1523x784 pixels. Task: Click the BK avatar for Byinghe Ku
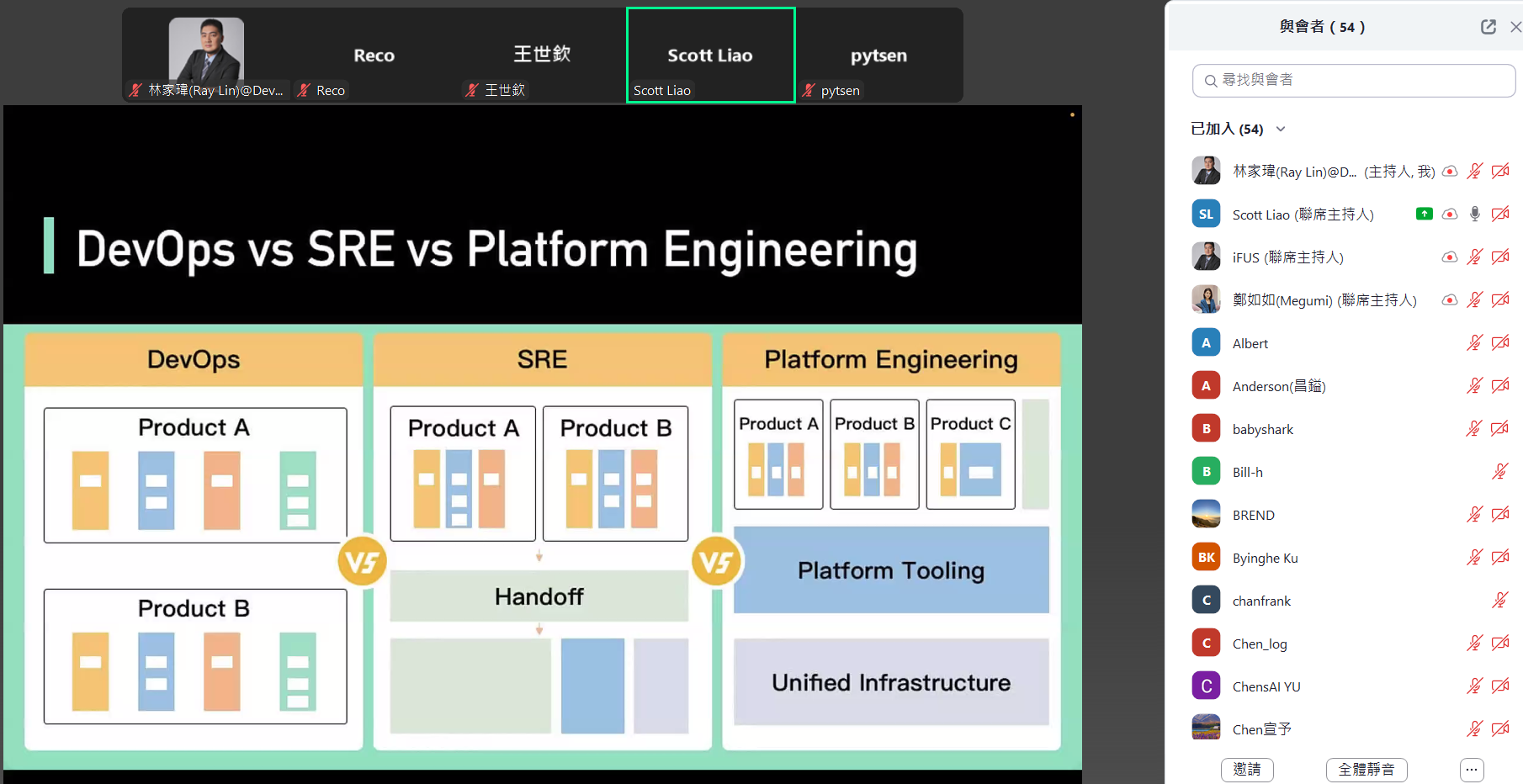coord(1206,557)
